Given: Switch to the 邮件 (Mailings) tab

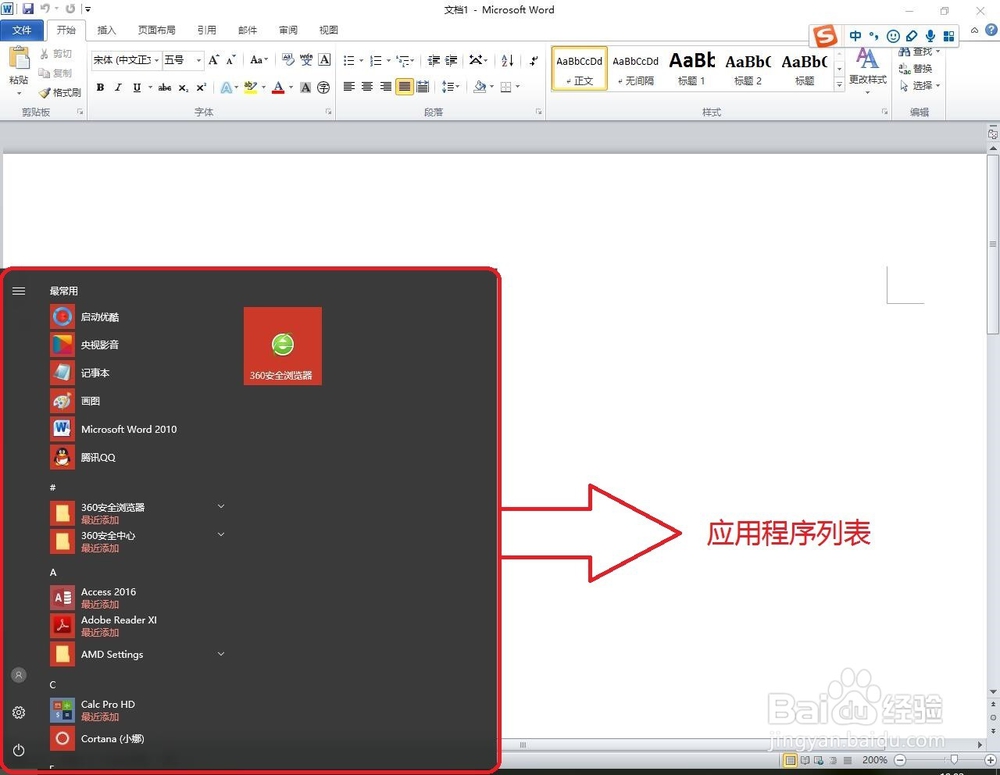Looking at the screenshot, I should coord(247,30).
